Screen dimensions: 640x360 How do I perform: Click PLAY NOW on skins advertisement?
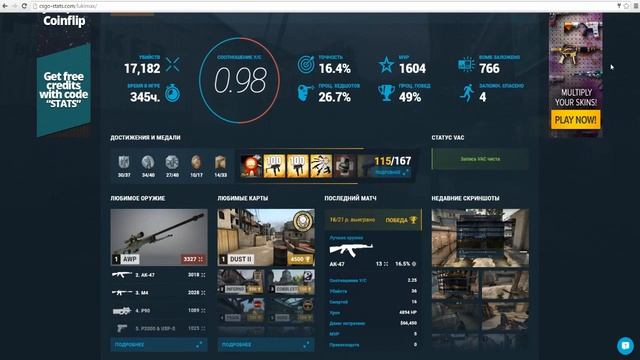pyautogui.click(x=576, y=120)
